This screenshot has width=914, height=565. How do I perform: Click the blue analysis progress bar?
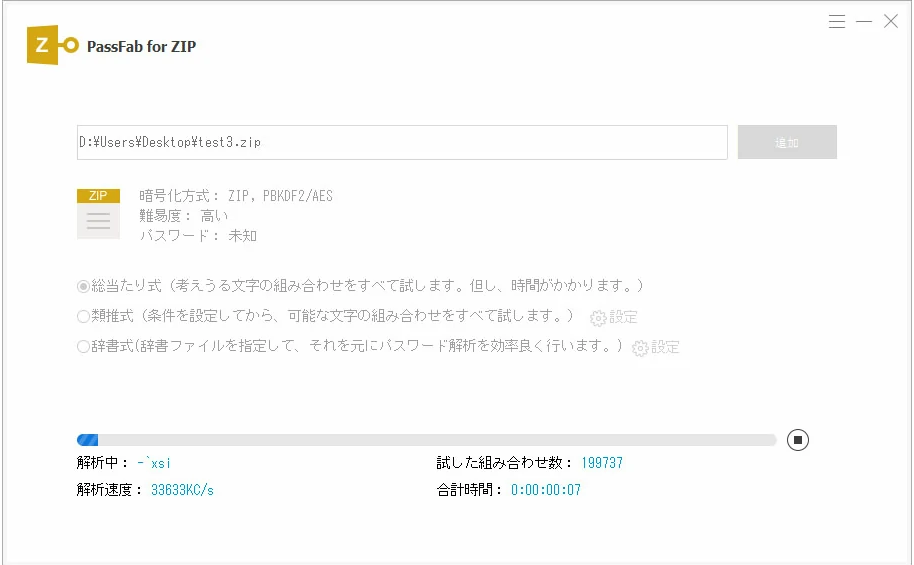(426, 440)
